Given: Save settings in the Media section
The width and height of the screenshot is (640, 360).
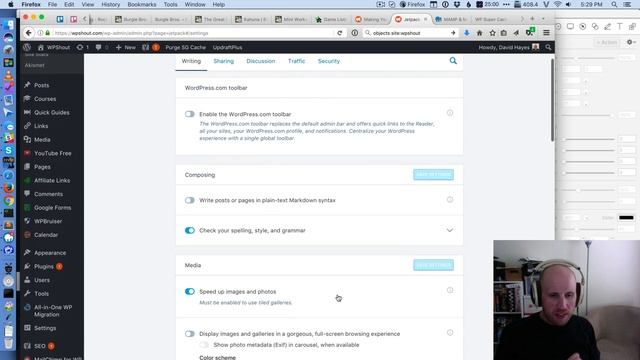Looking at the screenshot, I should click(433, 265).
